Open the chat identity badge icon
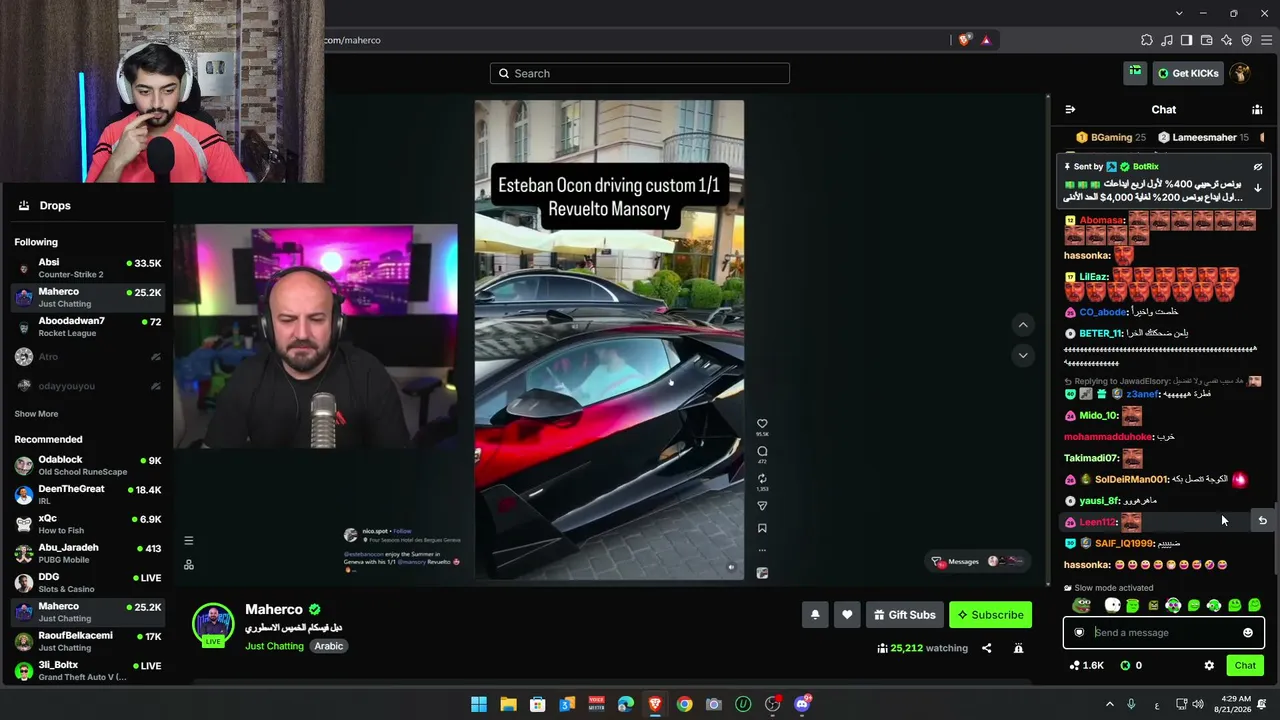The height and width of the screenshot is (720, 1280). pos(1079,633)
